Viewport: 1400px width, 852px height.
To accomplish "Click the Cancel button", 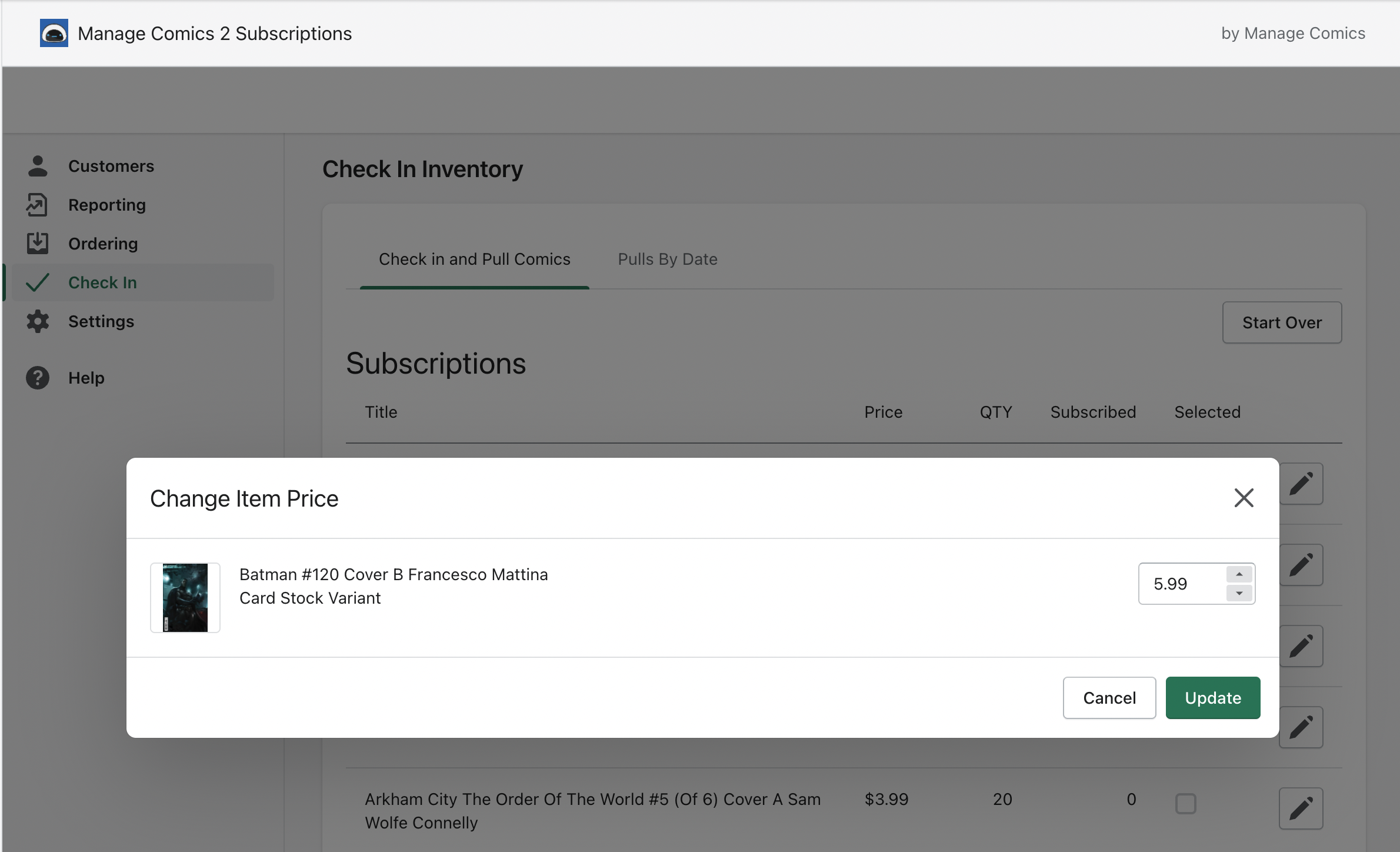I will click(x=1109, y=698).
